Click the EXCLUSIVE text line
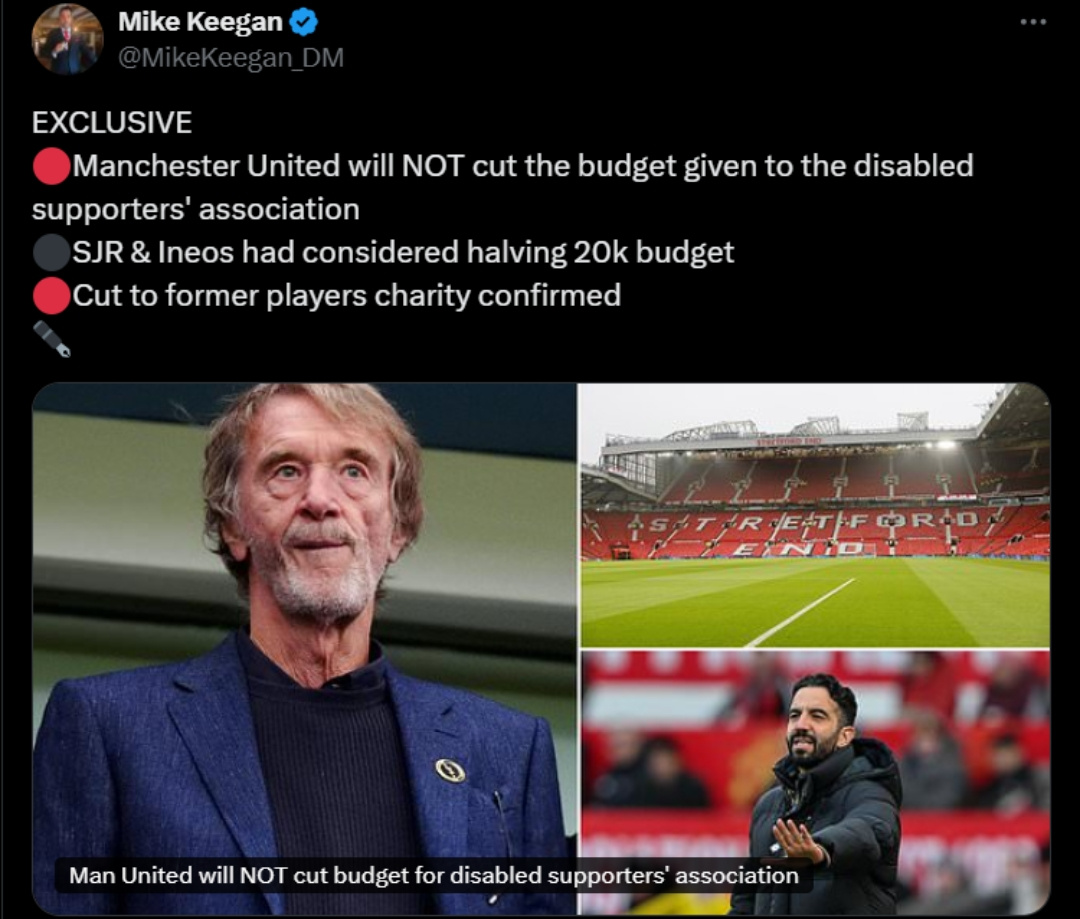 click(x=112, y=123)
